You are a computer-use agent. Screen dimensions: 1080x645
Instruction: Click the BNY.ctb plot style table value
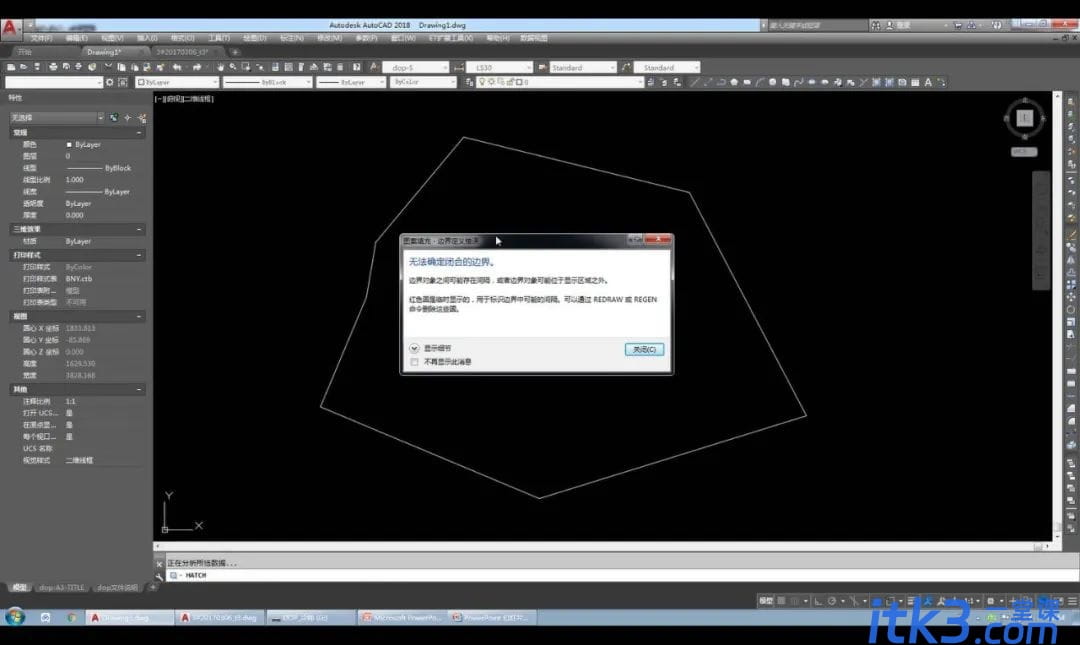pos(79,279)
